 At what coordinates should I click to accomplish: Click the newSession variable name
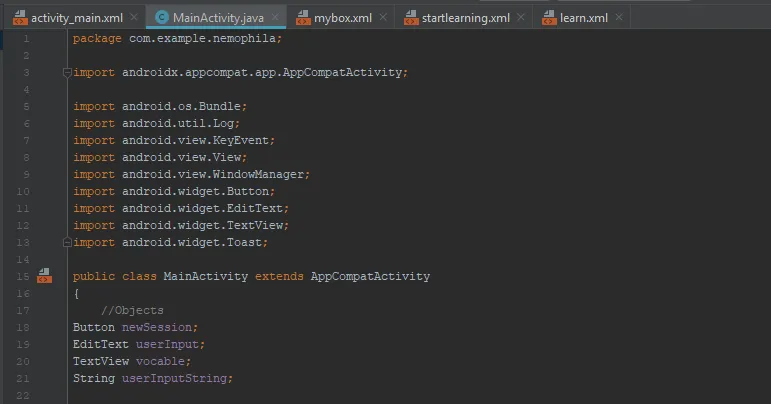[x=160, y=327]
